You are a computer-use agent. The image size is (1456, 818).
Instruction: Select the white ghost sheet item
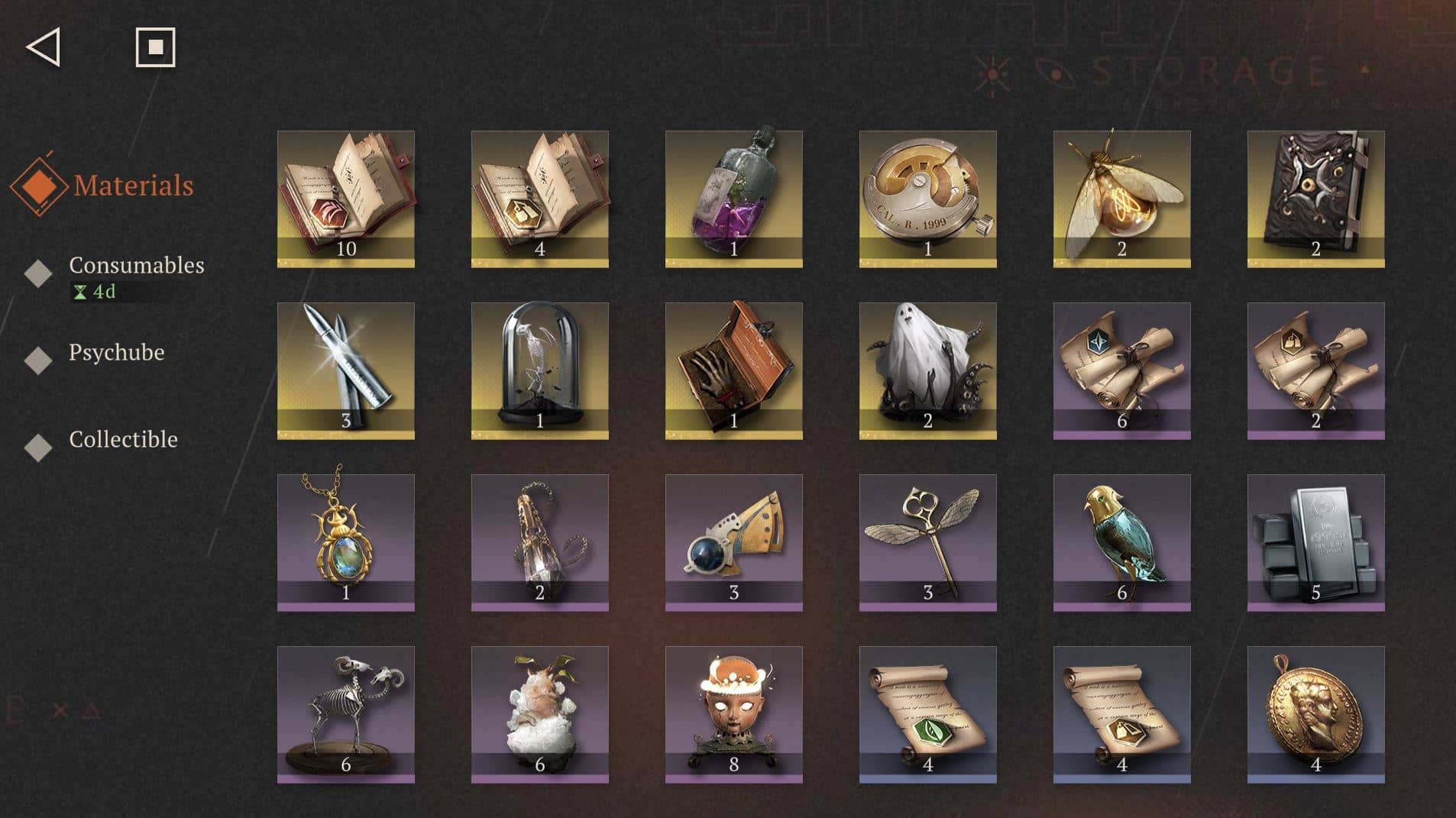[x=927, y=370]
